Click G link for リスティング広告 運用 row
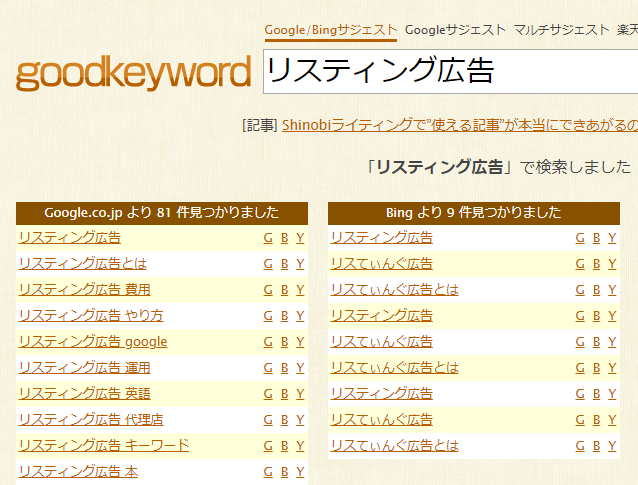638x485 pixels. (x=268, y=368)
